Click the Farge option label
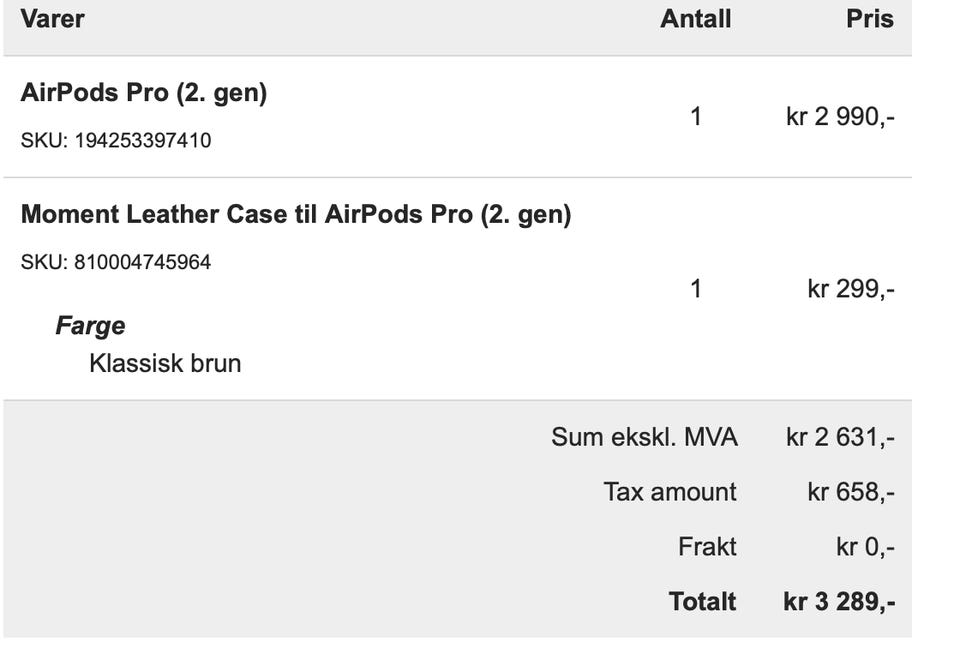960x648 pixels. click(x=90, y=326)
